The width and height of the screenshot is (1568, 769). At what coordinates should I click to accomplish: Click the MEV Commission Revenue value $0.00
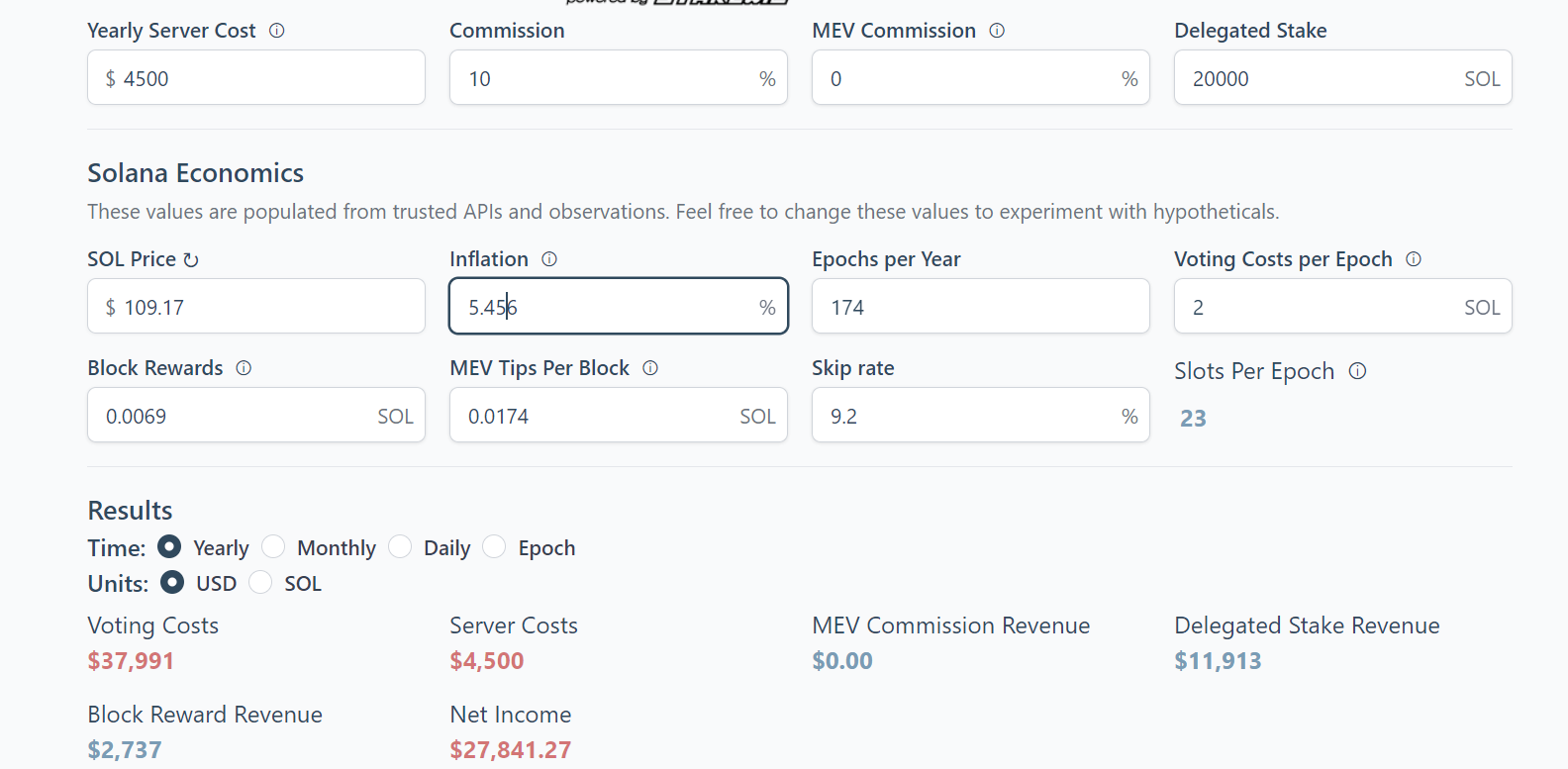842,661
